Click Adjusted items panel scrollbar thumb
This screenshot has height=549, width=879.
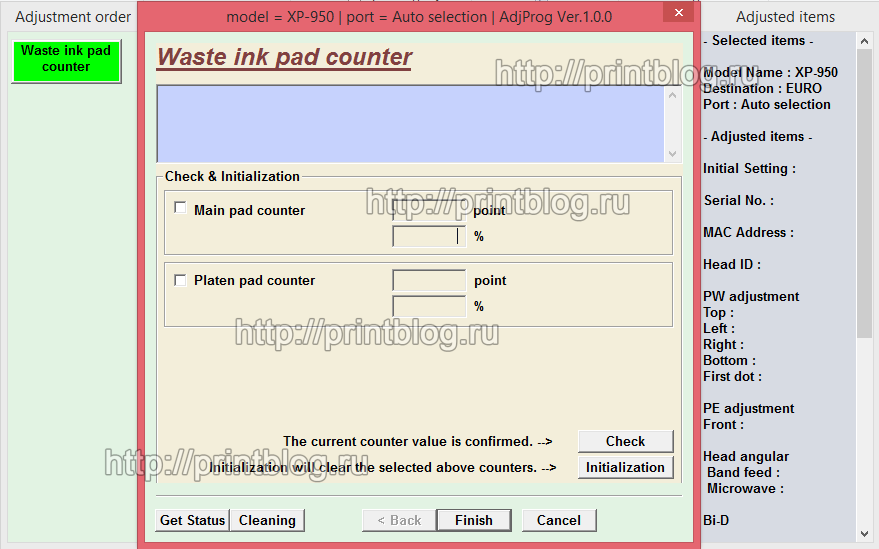(x=864, y=193)
